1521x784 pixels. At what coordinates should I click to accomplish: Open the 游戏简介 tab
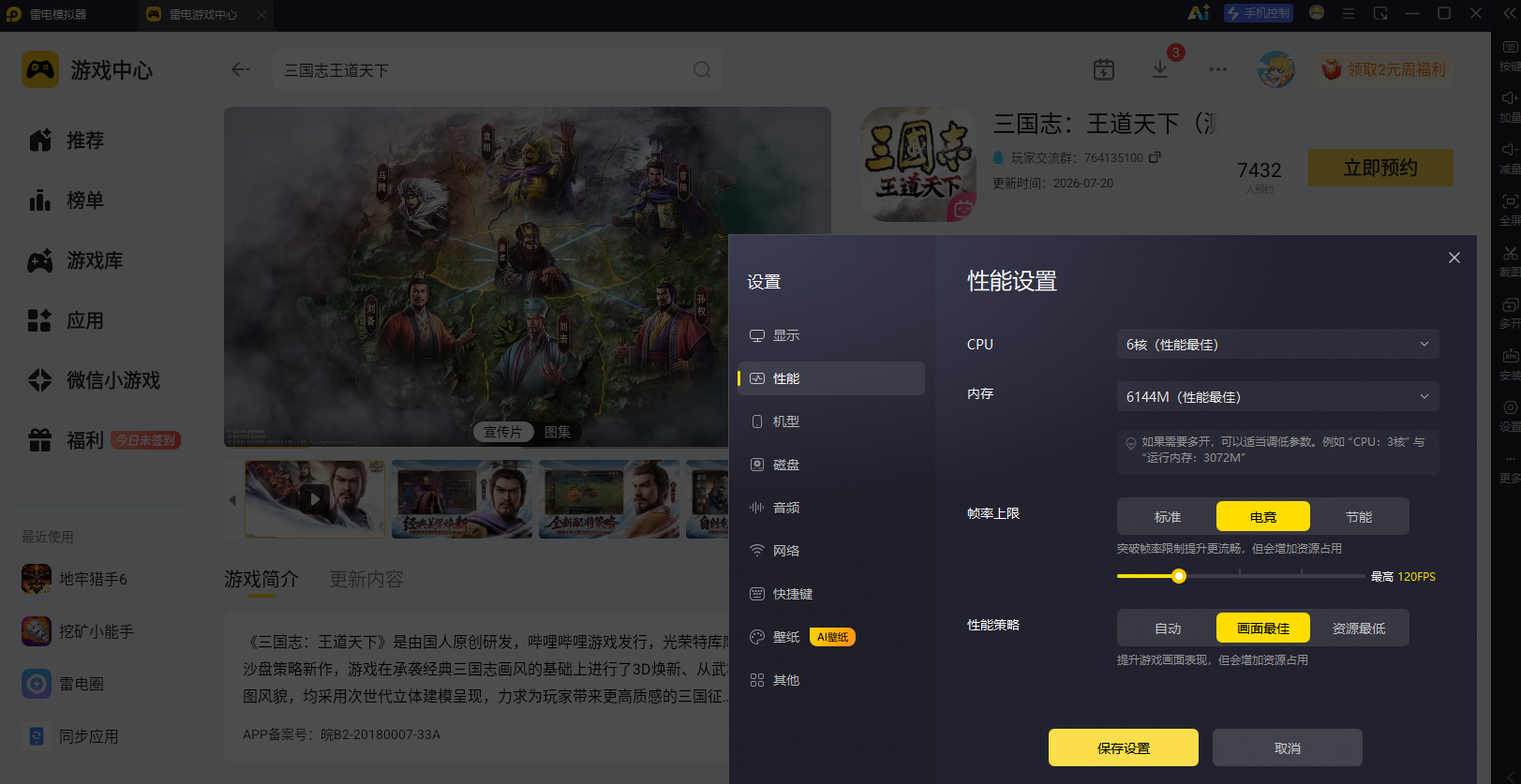coord(261,579)
